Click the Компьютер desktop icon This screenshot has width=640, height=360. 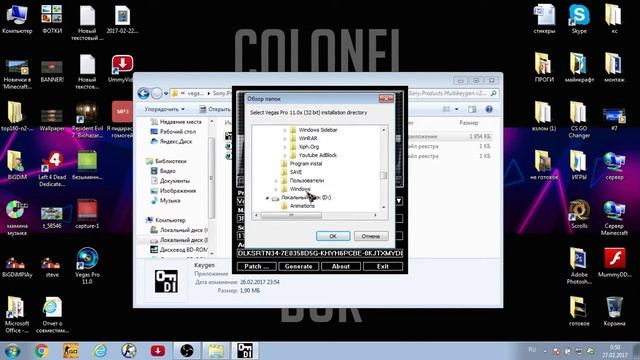click(17, 19)
